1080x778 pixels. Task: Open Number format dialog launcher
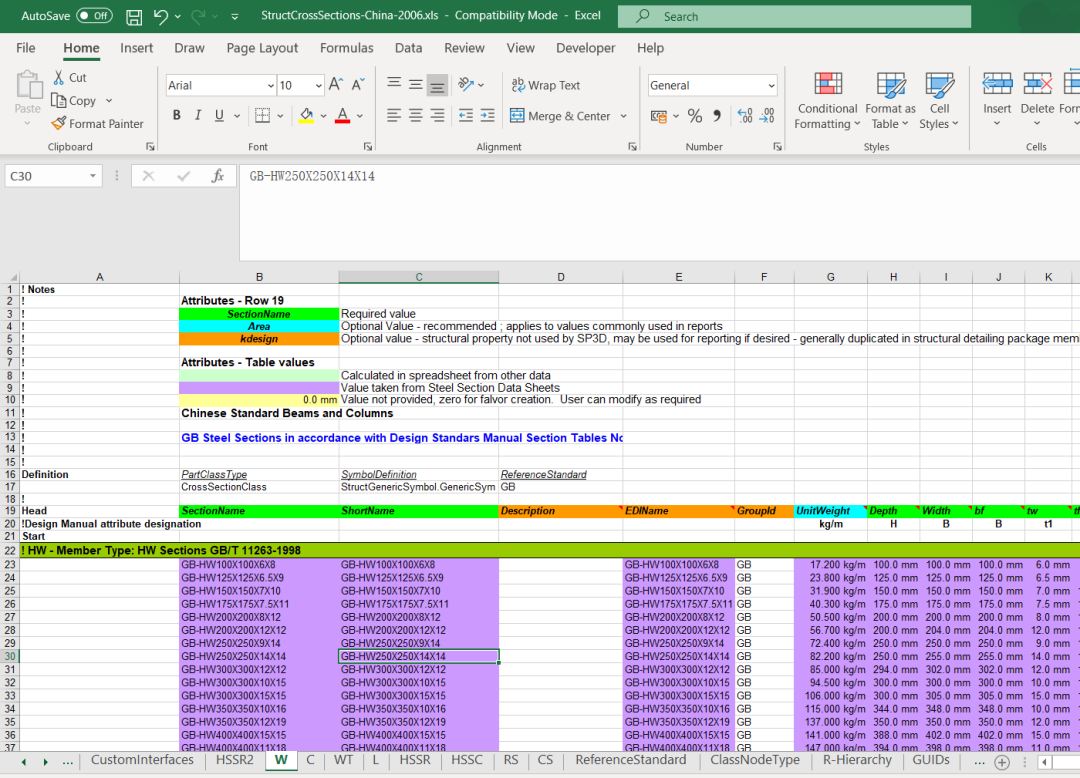(x=777, y=147)
